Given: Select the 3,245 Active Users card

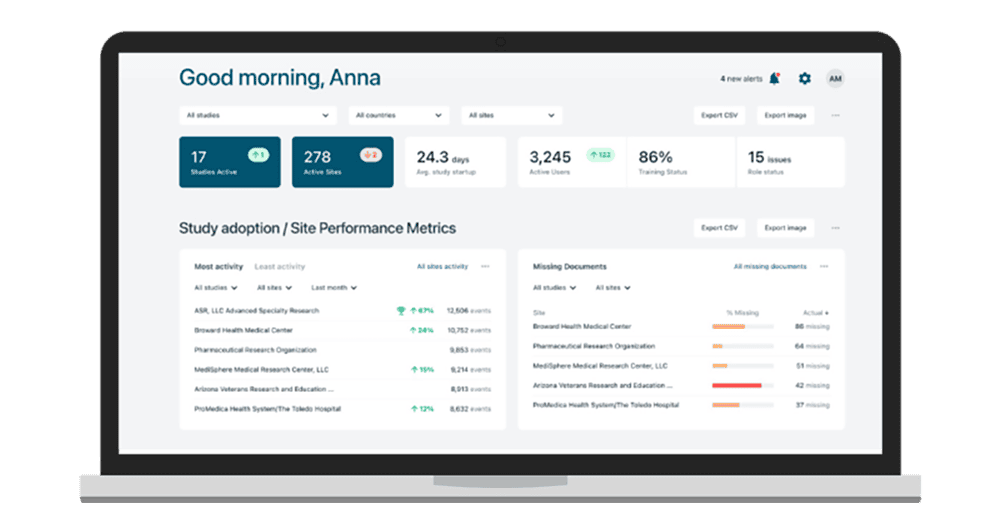Looking at the screenshot, I should pos(572,162).
